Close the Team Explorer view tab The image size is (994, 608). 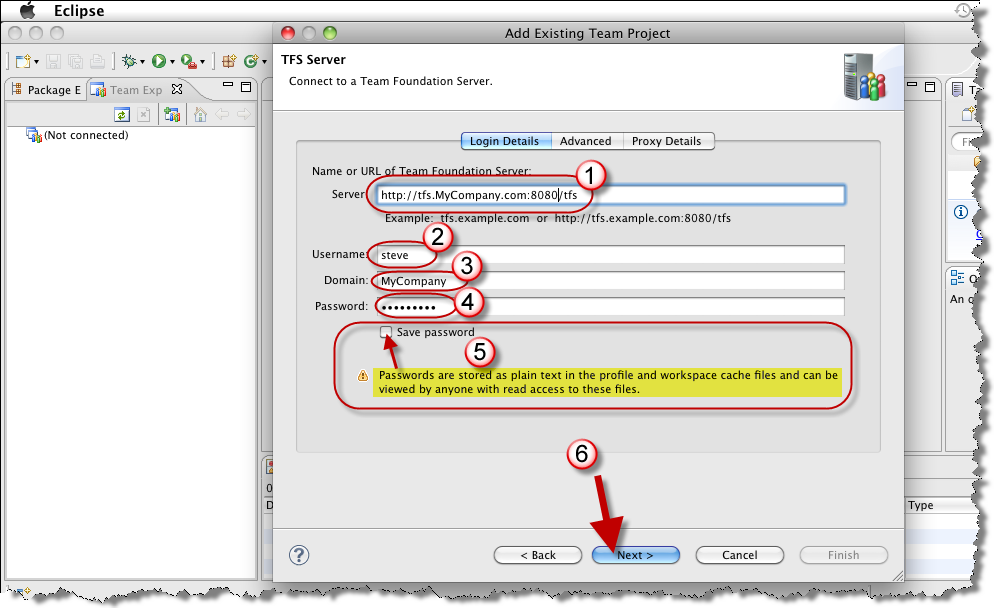click(x=177, y=89)
